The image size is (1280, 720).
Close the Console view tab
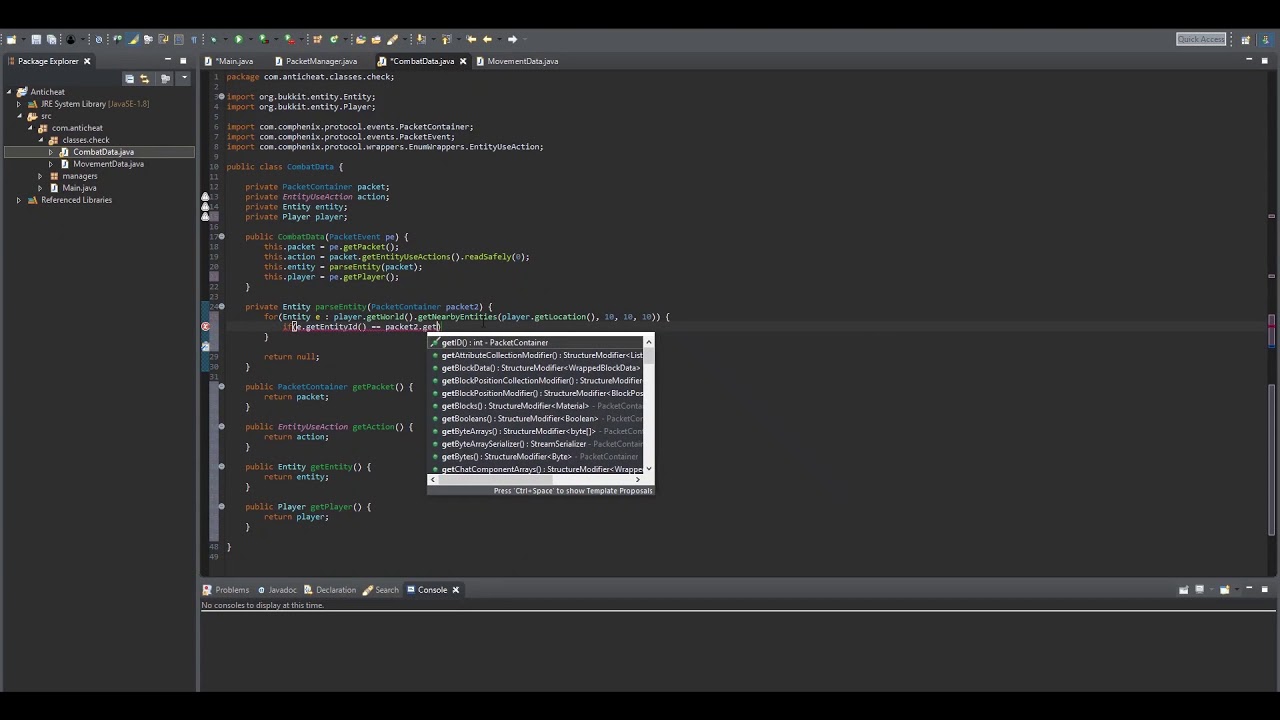455,590
